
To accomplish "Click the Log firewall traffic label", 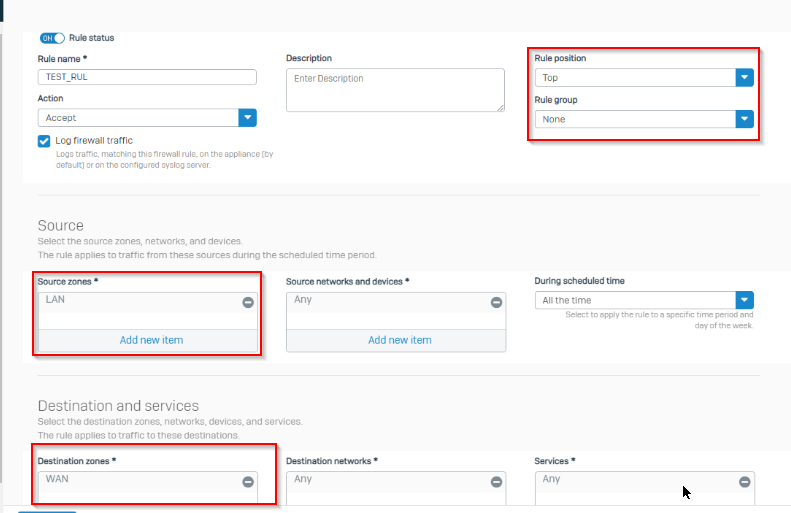I will [94, 141].
